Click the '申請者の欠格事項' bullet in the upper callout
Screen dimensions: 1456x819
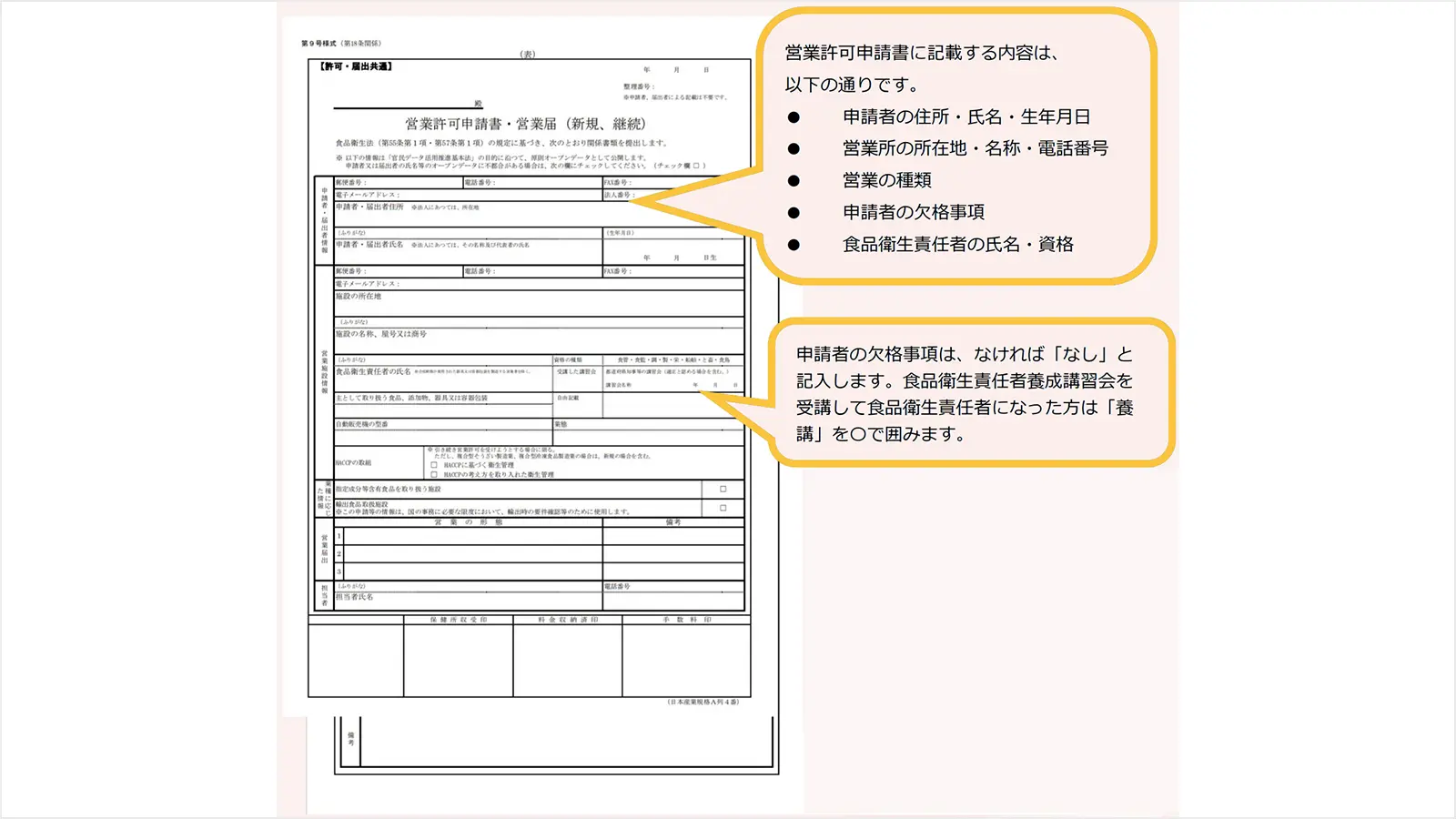click(913, 212)
